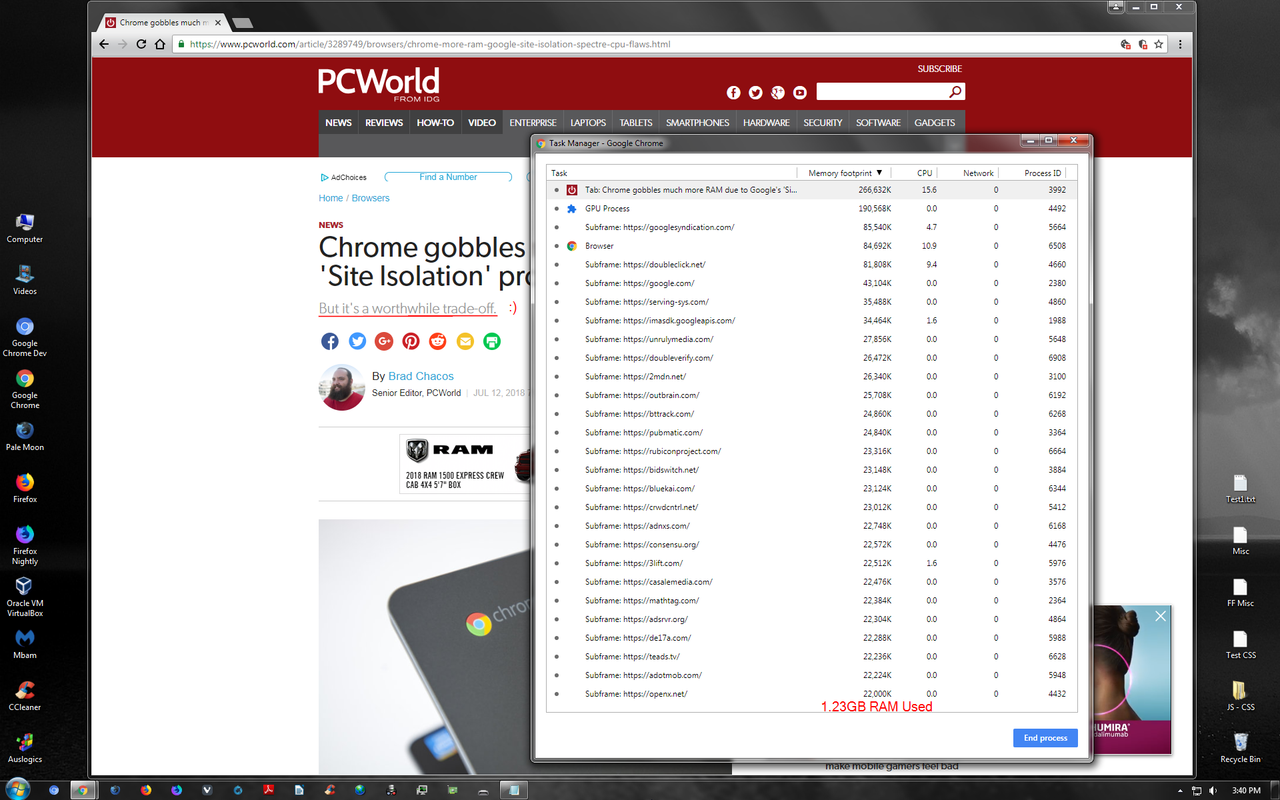The width and height of the screenshot is (1280, 800).
Task: Bookmark this page with the star icon
Action: [1159, 44]
